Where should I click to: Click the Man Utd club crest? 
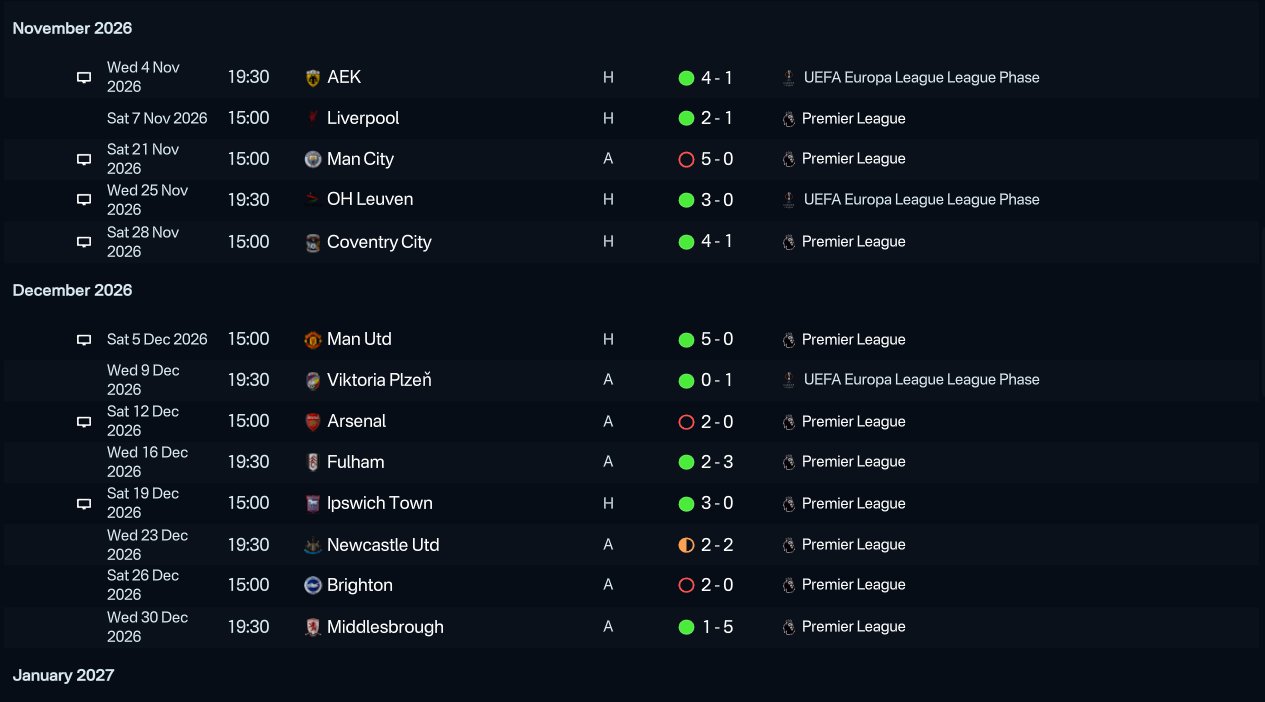[x=313, y=340]
